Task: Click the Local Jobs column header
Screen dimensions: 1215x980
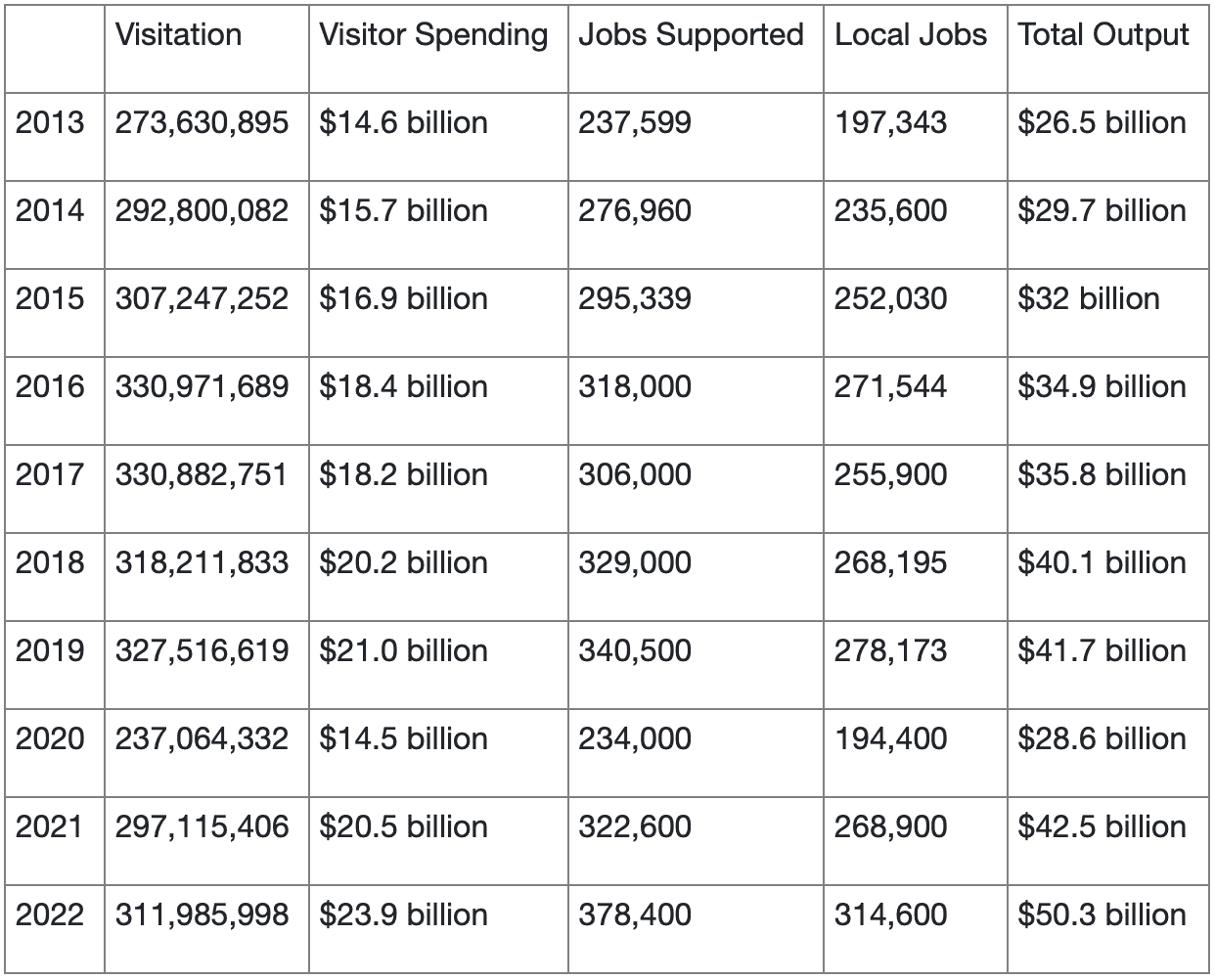Action: point(911,35)
